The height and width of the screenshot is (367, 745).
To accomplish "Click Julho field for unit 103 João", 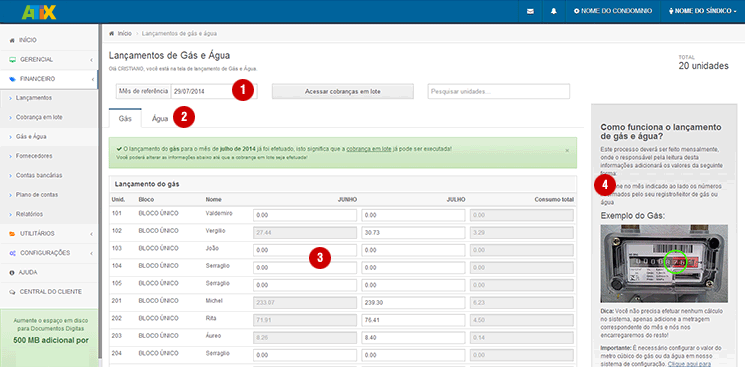I will pos(413,250).
